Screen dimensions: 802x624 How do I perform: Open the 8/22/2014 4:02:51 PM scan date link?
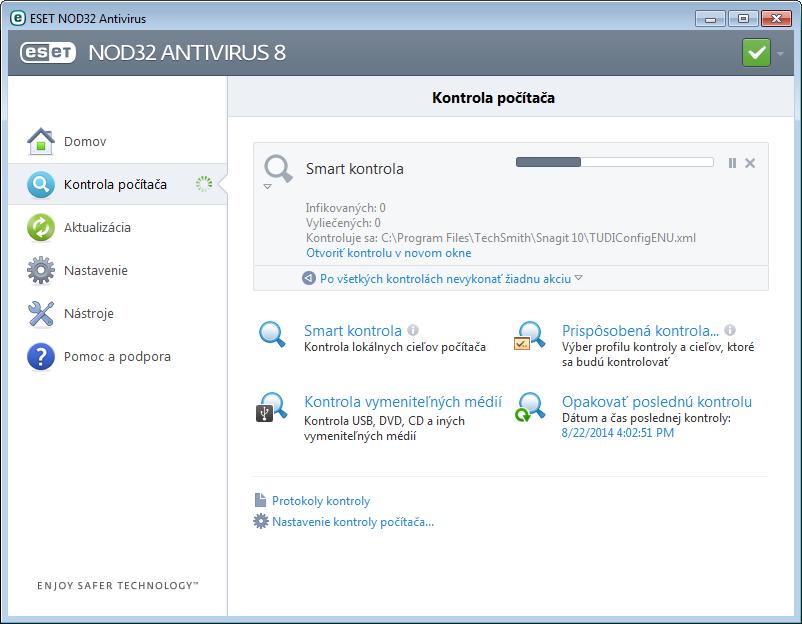[x=617, y=433]
